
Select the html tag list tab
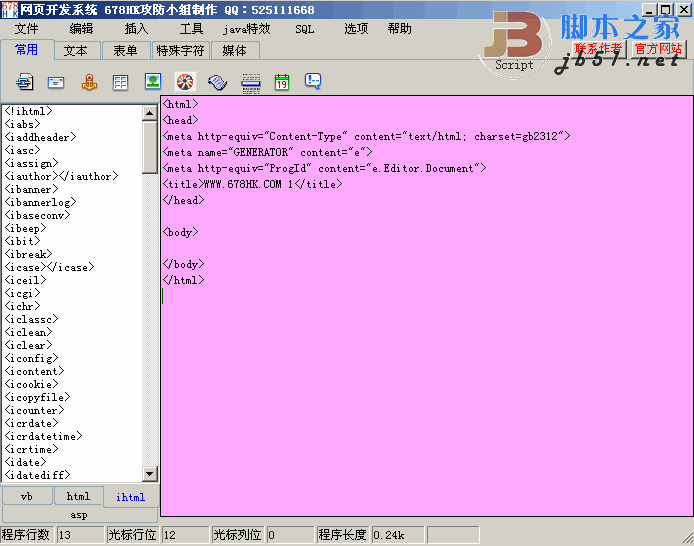(x=78, y=496)
